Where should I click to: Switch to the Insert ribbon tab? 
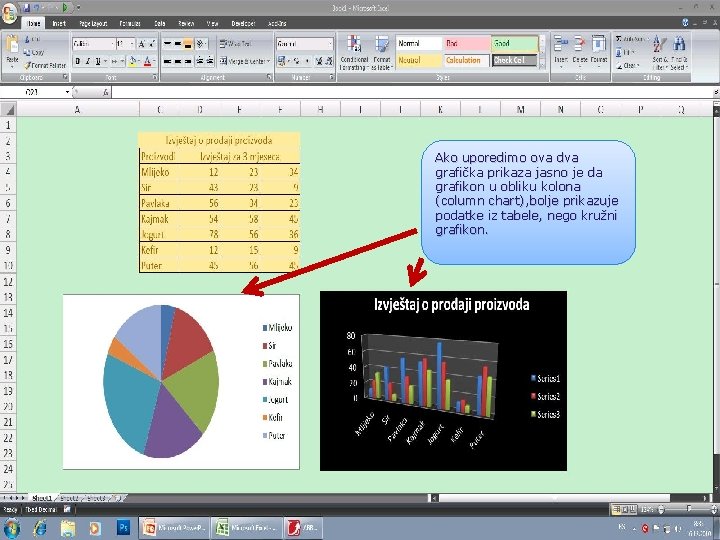[x=59, y=23]
